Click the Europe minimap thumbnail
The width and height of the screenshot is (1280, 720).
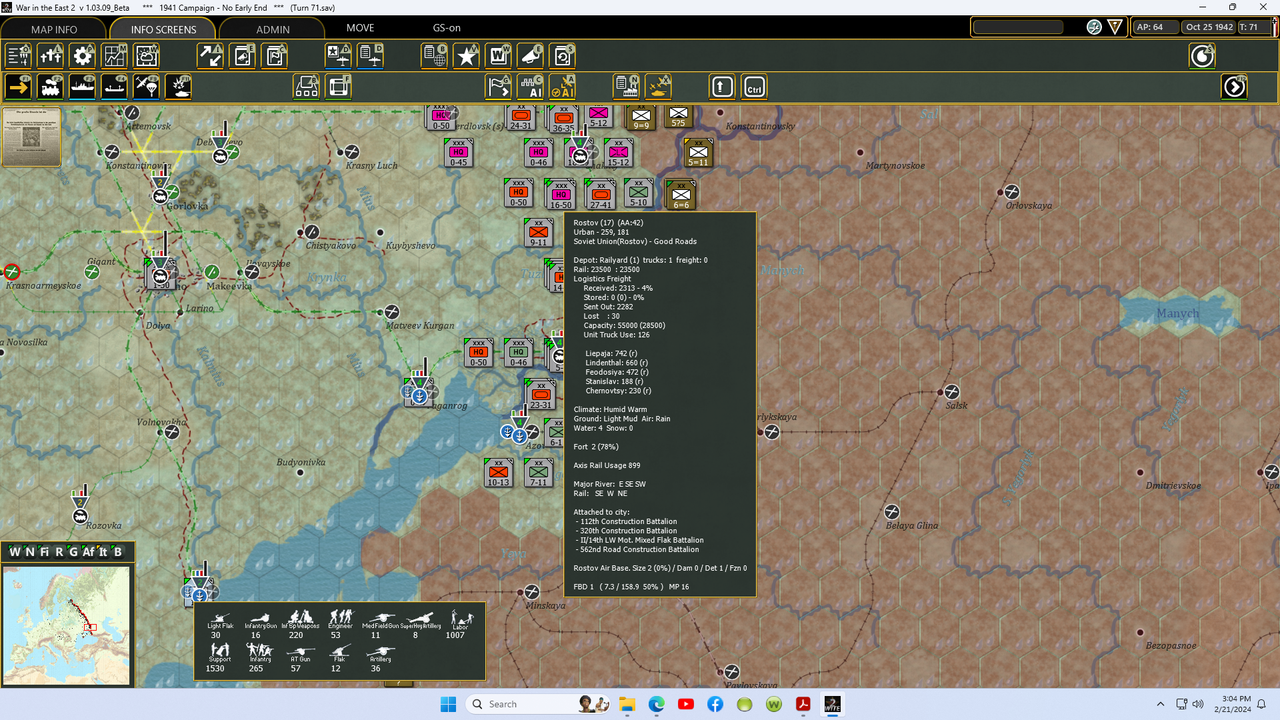point(66,626)
